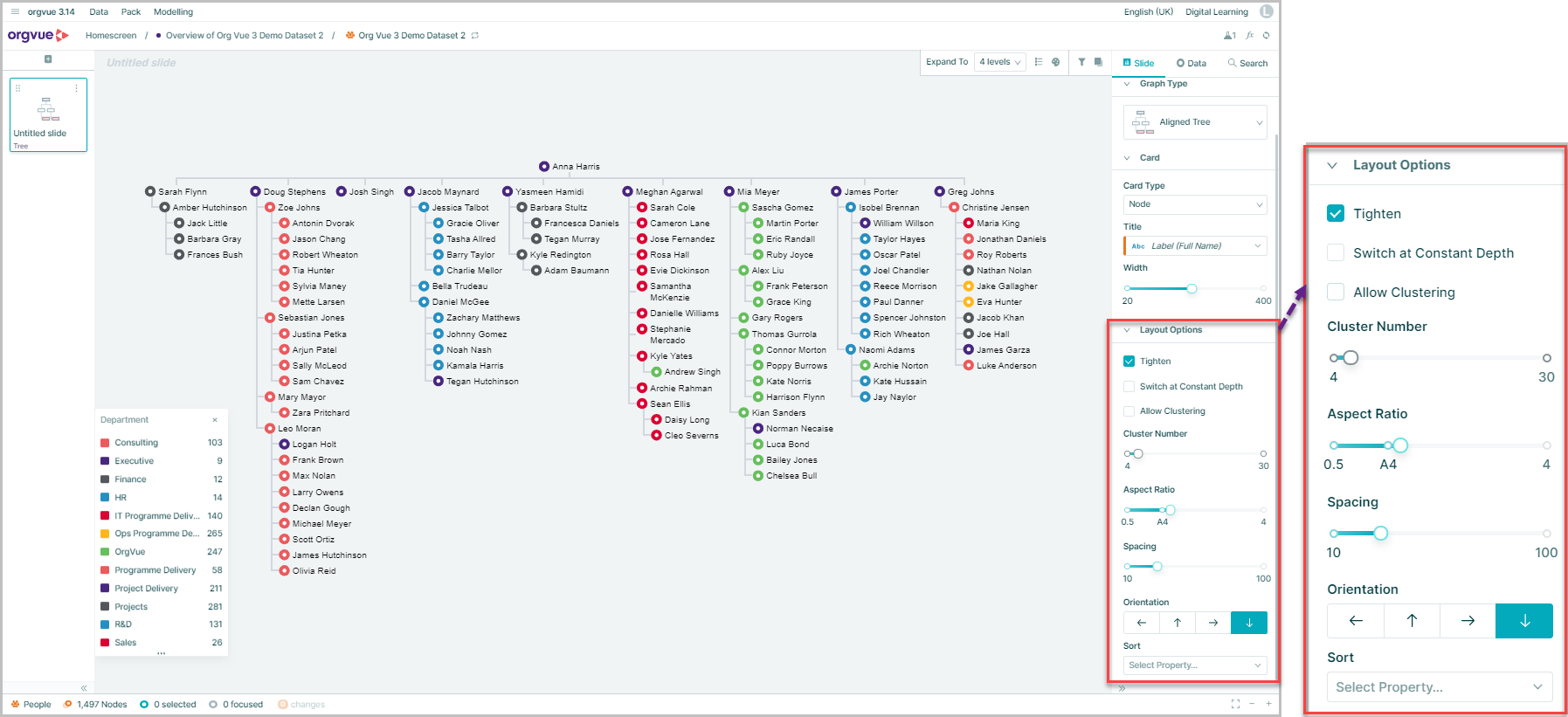
Task: Enable Switch at Constant Depth in properties panel
Action: [1129, 386]
